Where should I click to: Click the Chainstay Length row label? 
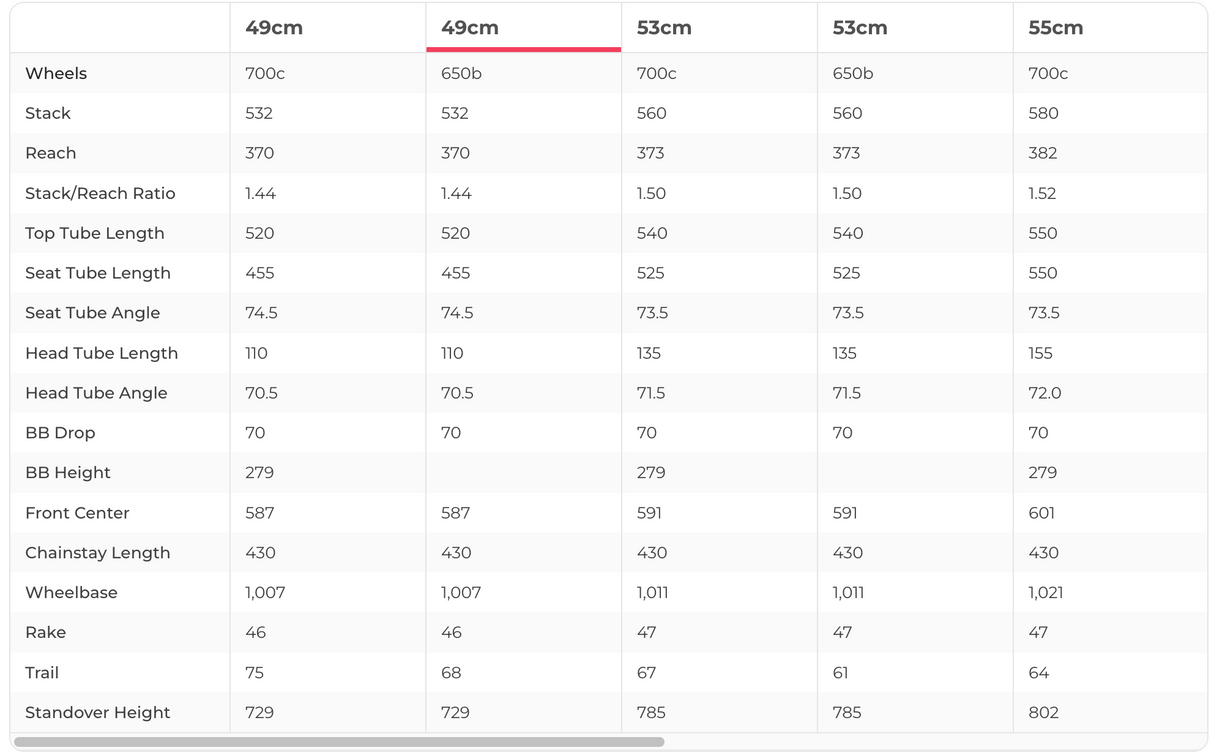pos(97,552)
